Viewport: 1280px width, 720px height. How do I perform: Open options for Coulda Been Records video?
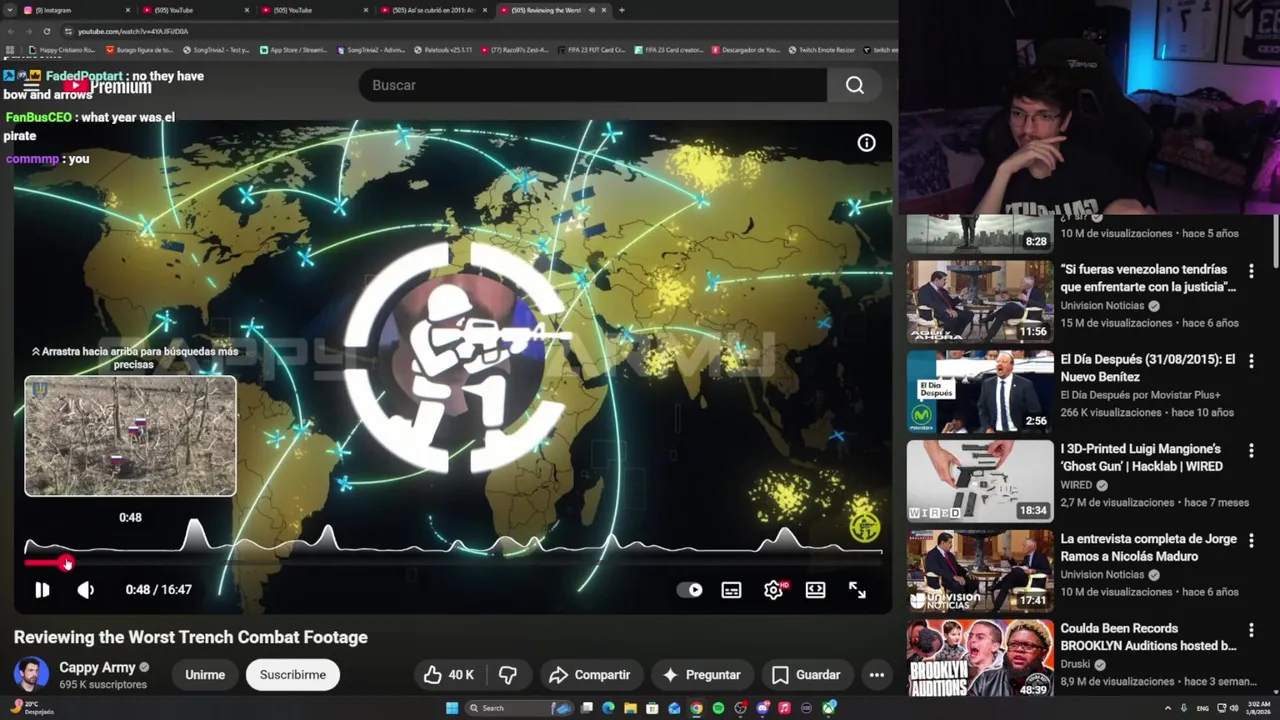(1251, 630)
